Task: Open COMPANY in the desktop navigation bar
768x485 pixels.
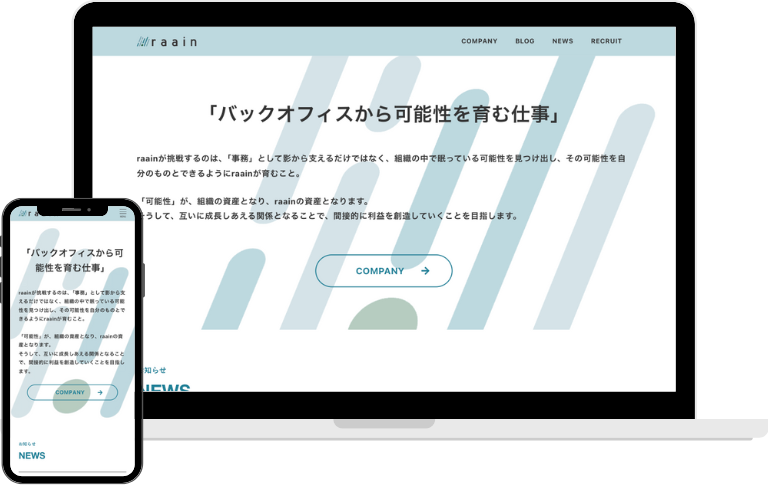Action: [x=479, y=42]
